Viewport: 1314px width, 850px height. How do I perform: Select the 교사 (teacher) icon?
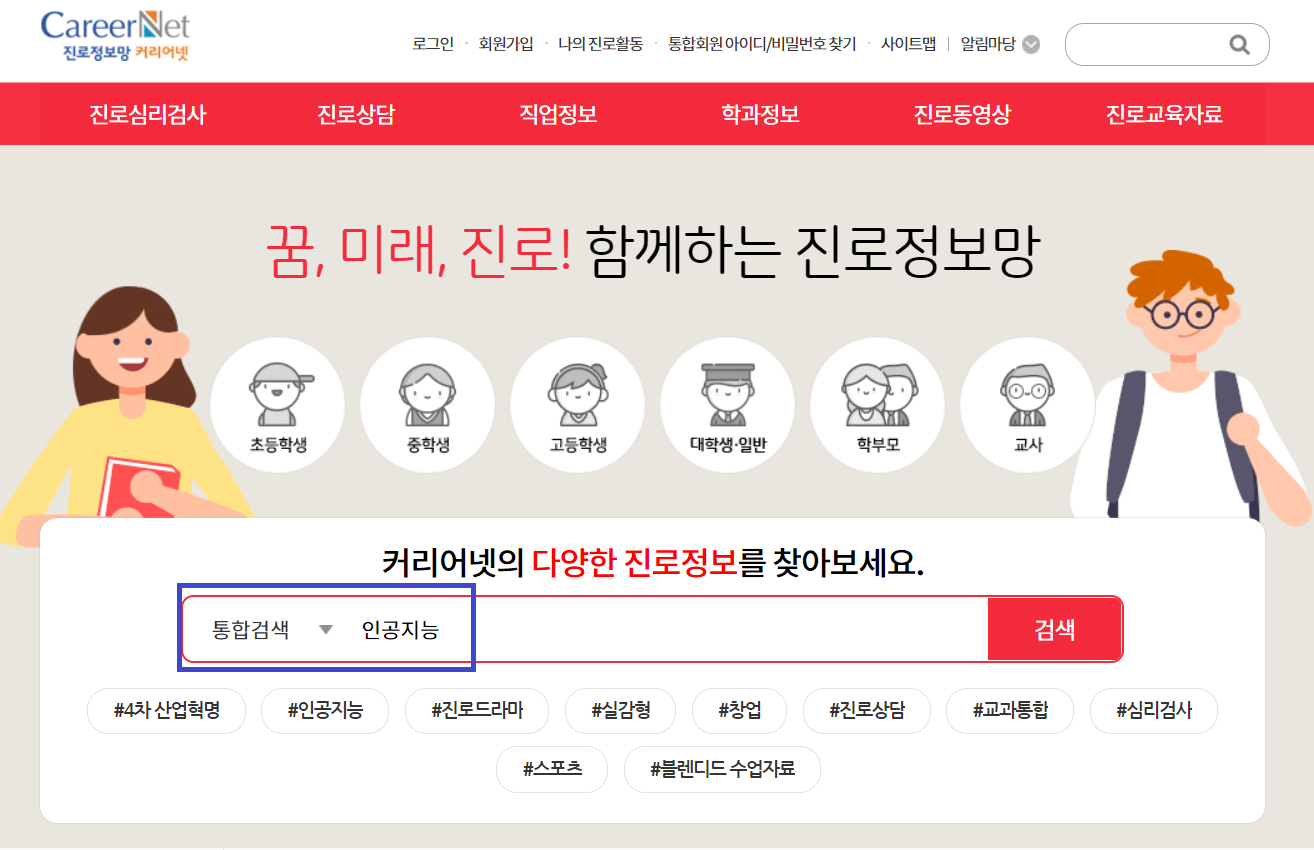click(1027, 404)
